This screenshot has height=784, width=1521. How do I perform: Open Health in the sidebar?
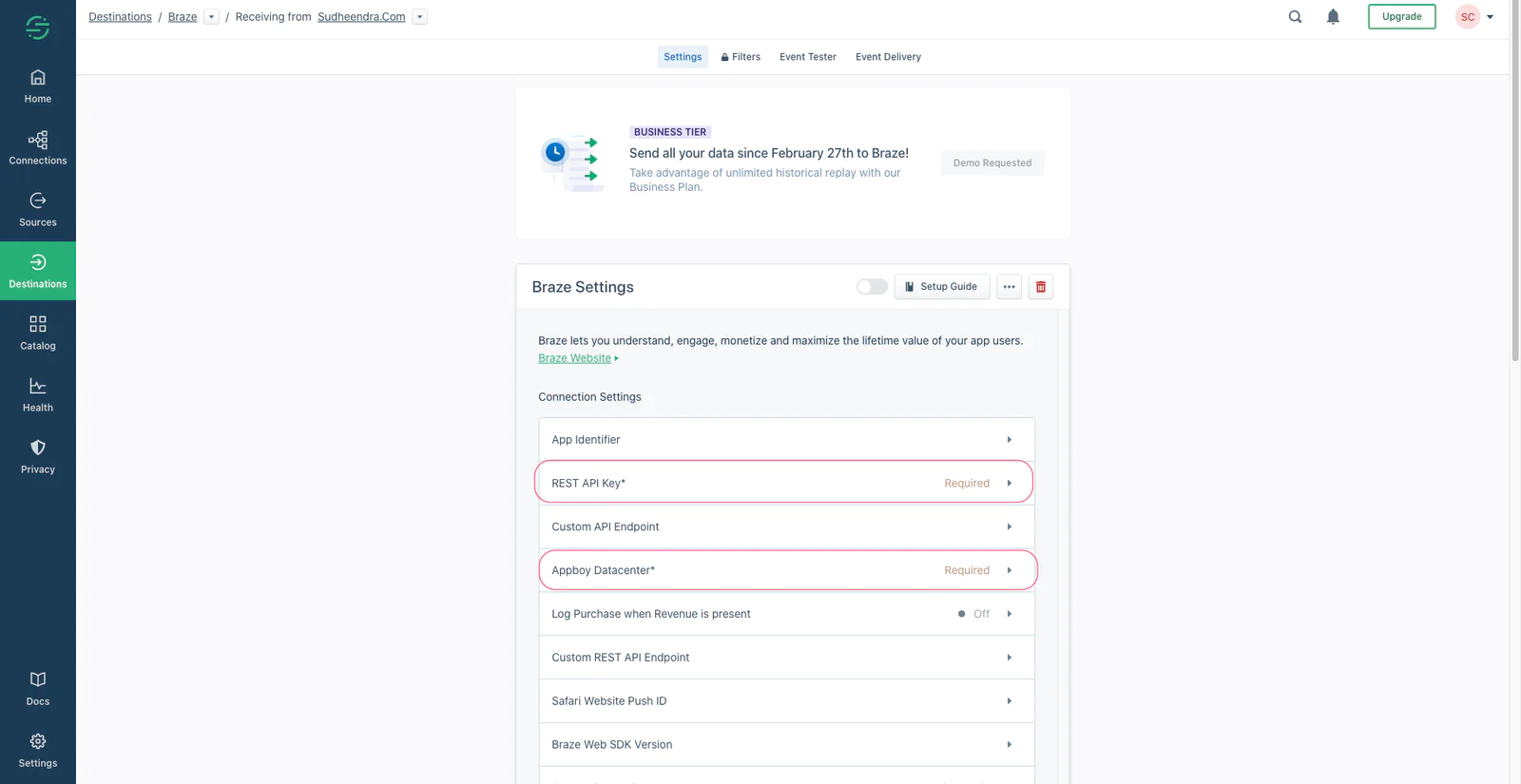(x=38, y=395)
